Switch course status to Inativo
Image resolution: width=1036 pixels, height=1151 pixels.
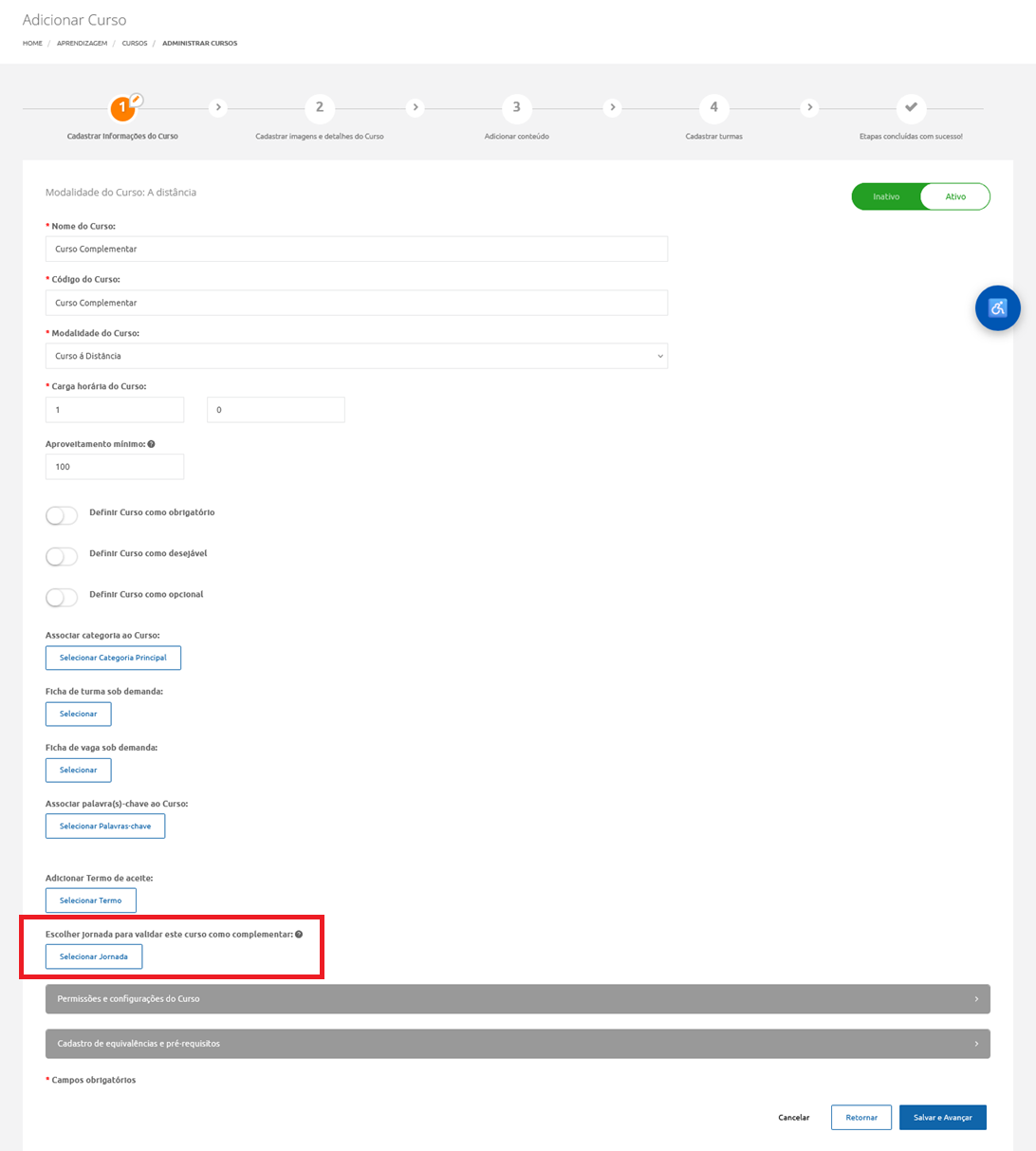[x=886, y=196]
